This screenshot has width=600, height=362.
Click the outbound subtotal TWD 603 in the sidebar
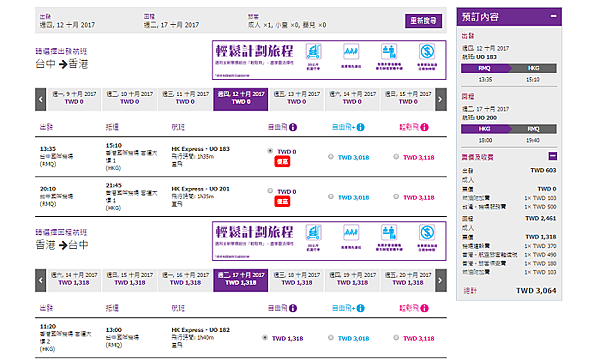543,170
